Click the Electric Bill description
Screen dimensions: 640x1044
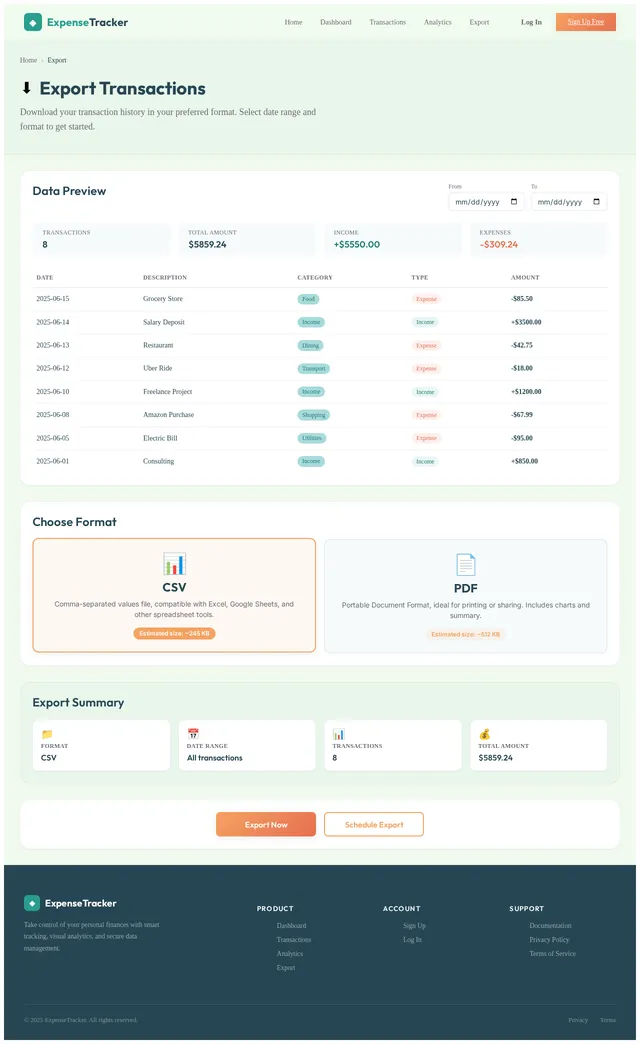point(160,438)
